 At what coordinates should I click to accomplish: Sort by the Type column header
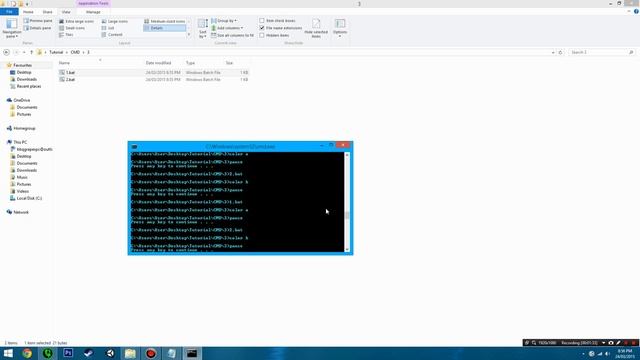191,63
